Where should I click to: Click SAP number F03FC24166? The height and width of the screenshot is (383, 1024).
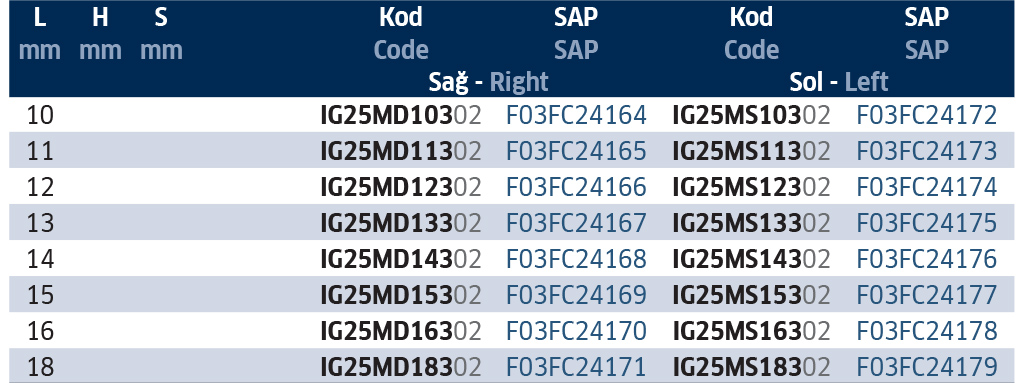[x=577, y=188]
